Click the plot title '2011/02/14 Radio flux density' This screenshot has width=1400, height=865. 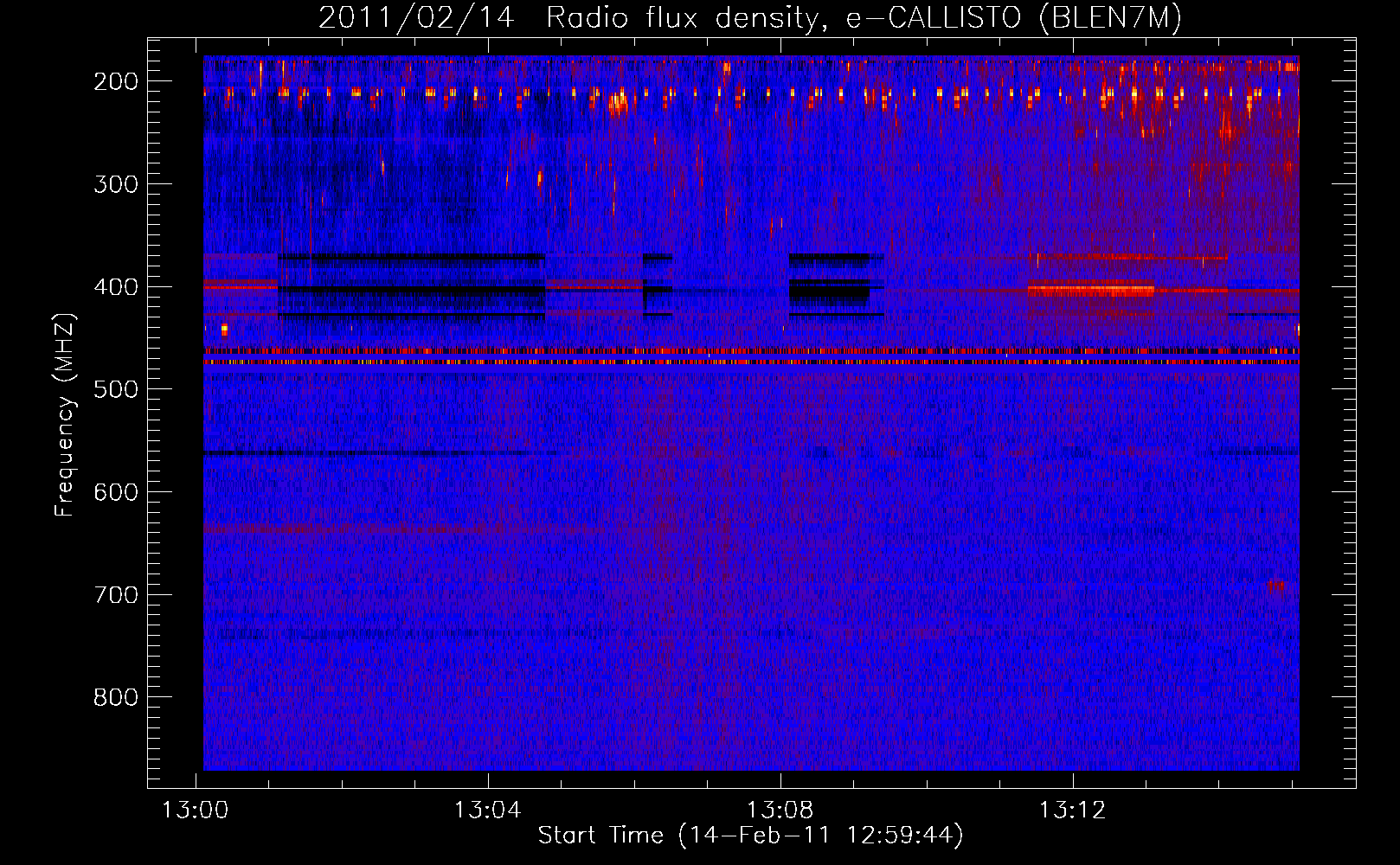pos(749,18)
